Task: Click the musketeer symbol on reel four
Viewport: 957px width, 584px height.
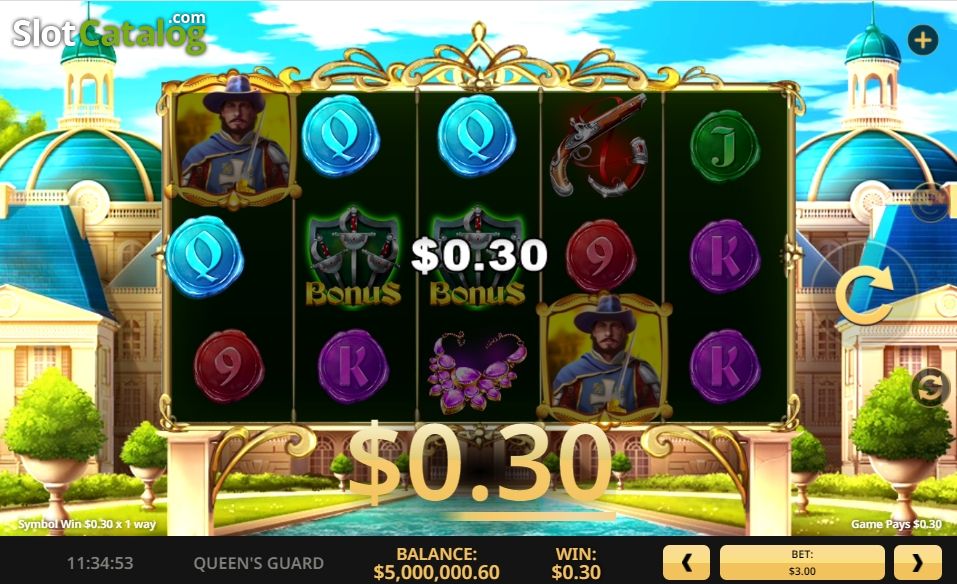Action: (603, 358)
